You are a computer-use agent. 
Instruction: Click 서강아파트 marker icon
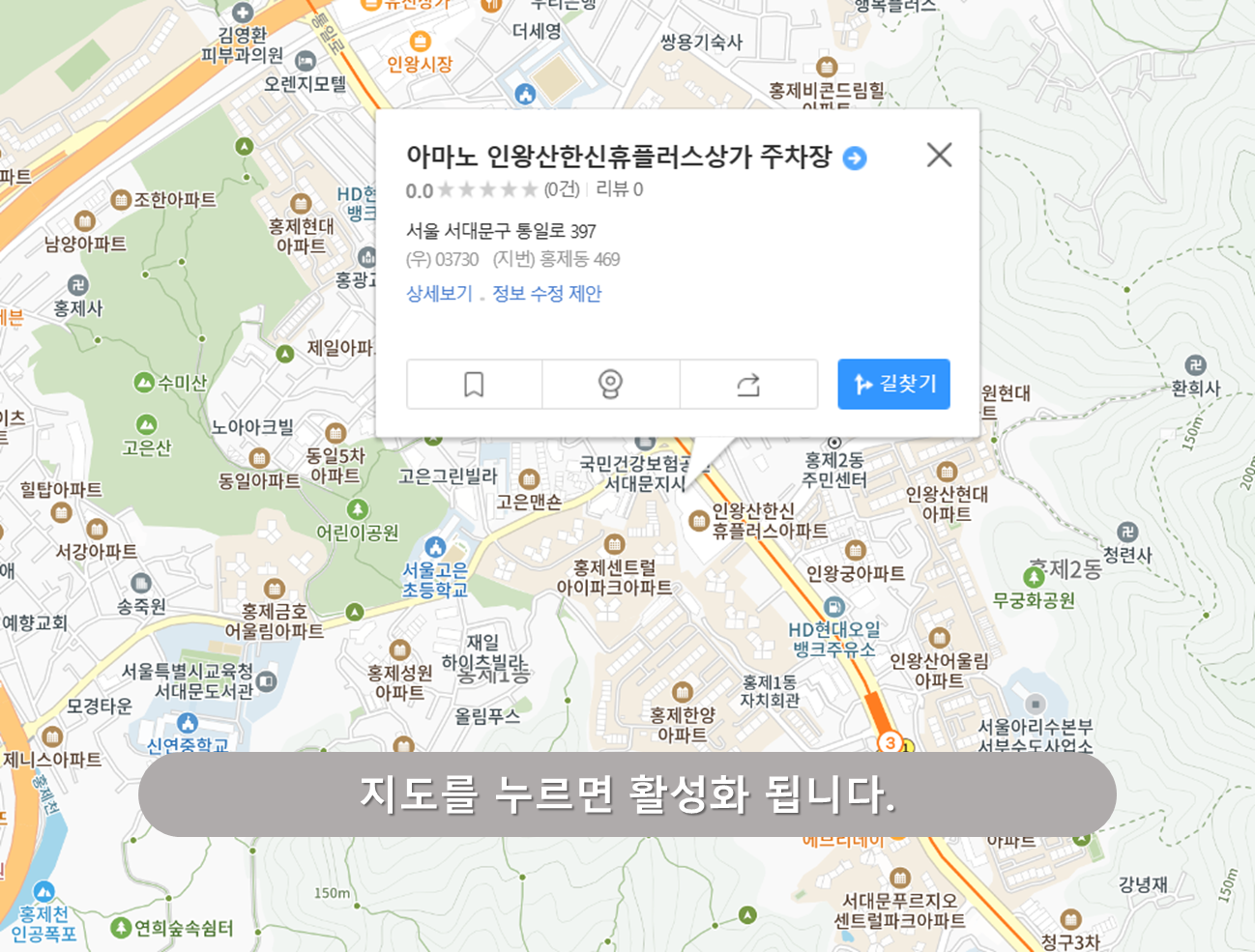tap(97, 529)
